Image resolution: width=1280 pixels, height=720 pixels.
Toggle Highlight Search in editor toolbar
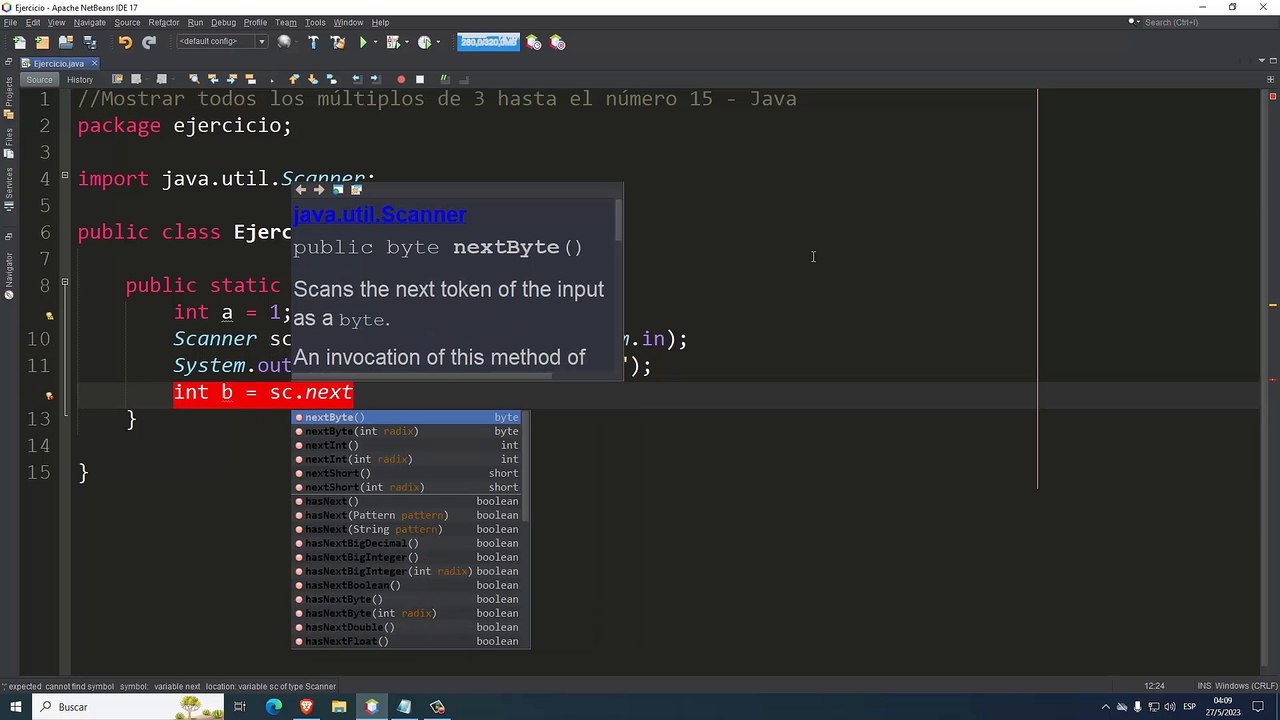(x=251, y=79)
